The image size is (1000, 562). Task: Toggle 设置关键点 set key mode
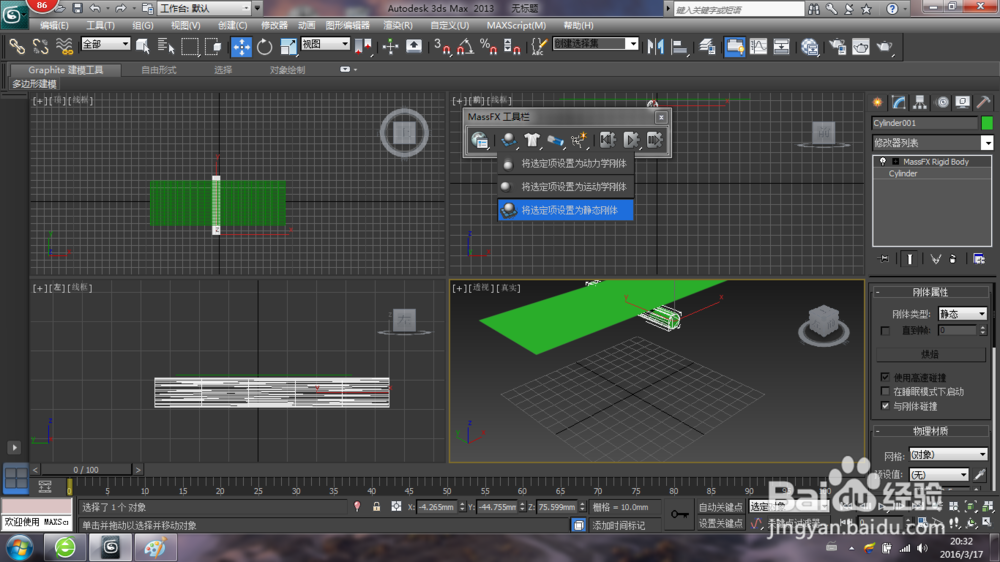click(720, 523)
